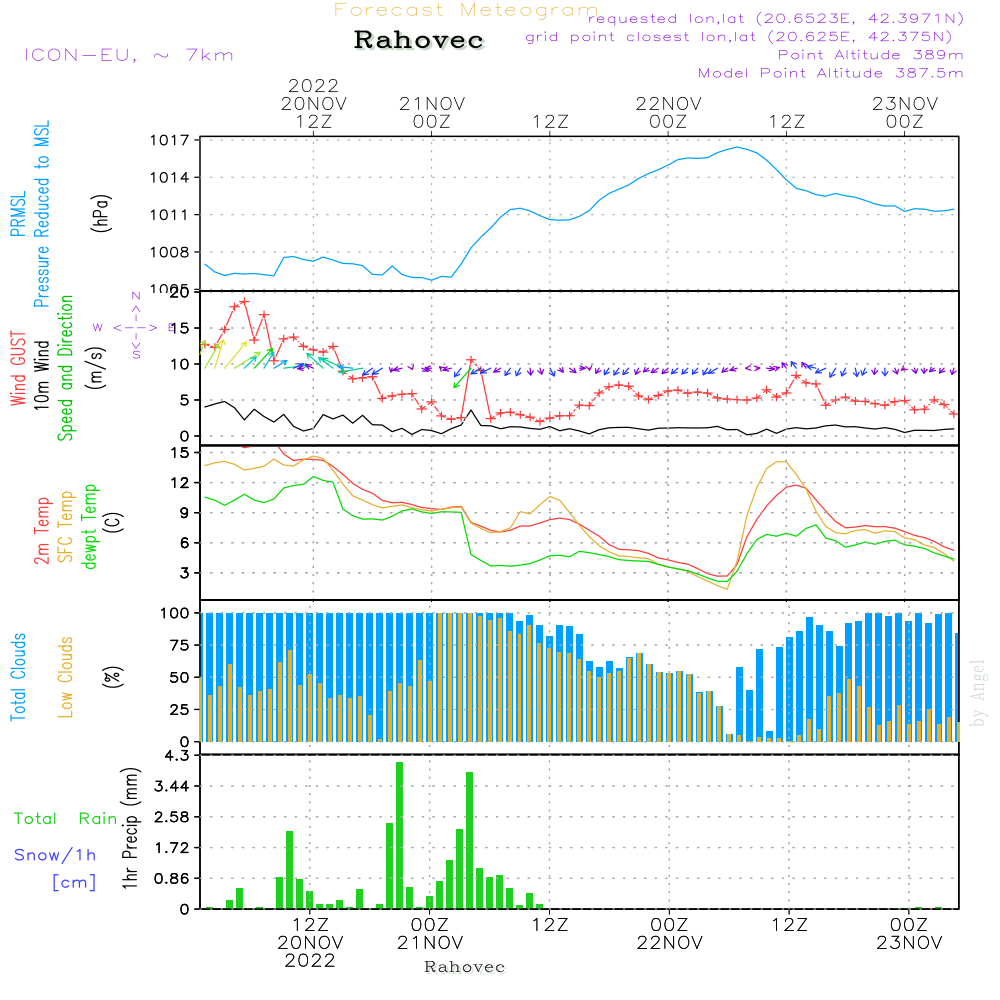Click the '0.86' precipitation axis value
The height and width of the screenshot is (1000, 1000).
click(172, 879)
